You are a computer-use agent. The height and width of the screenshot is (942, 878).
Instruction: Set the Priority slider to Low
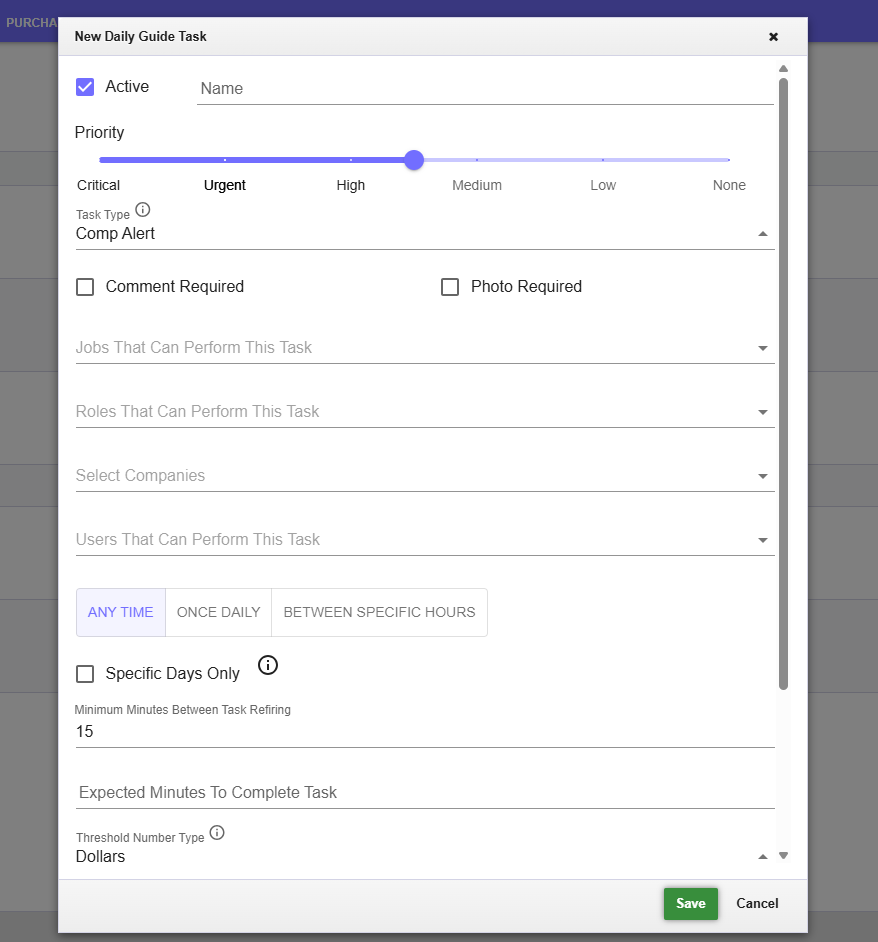click(x=603, y=160)
